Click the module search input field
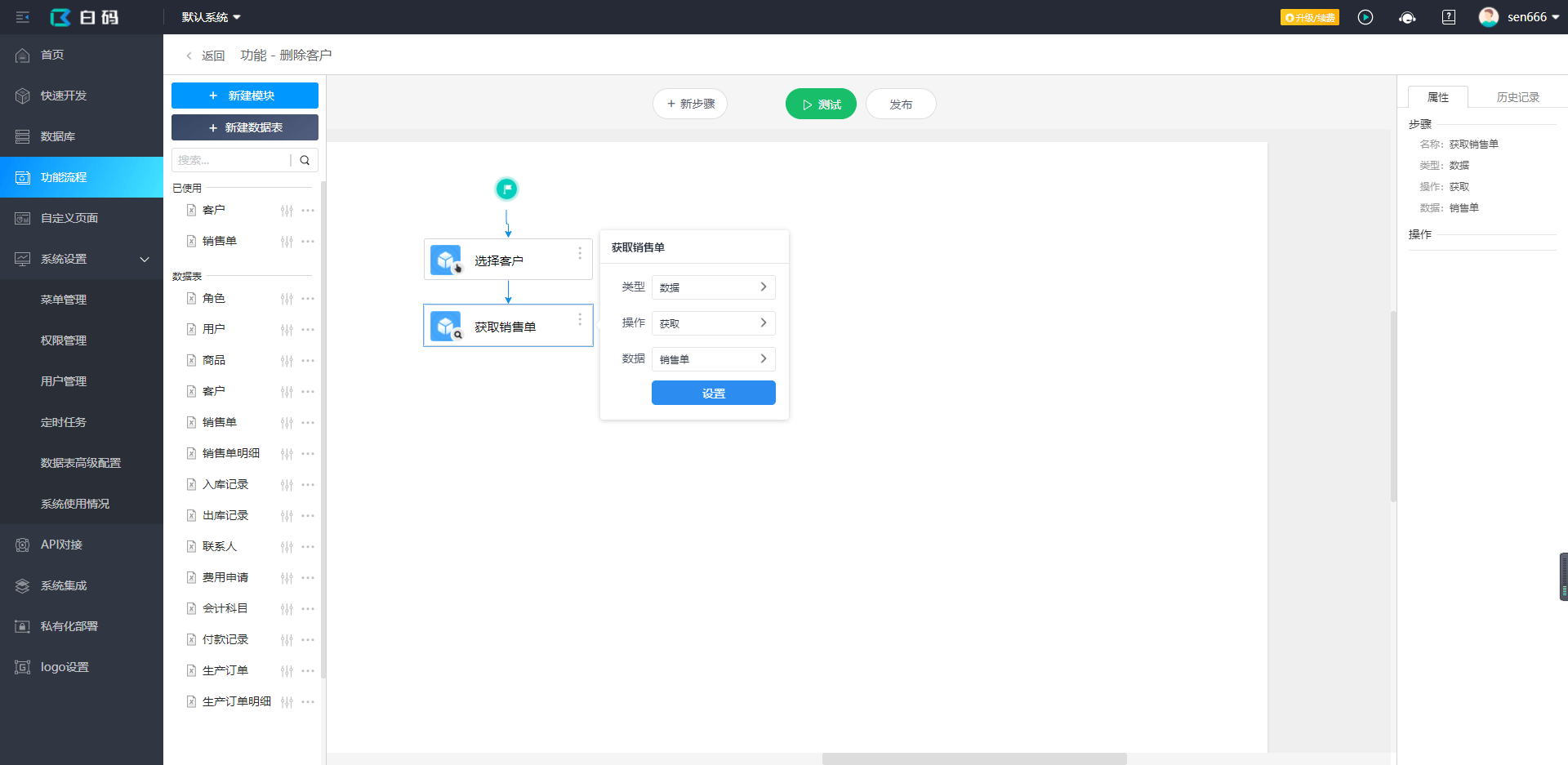 230,160
